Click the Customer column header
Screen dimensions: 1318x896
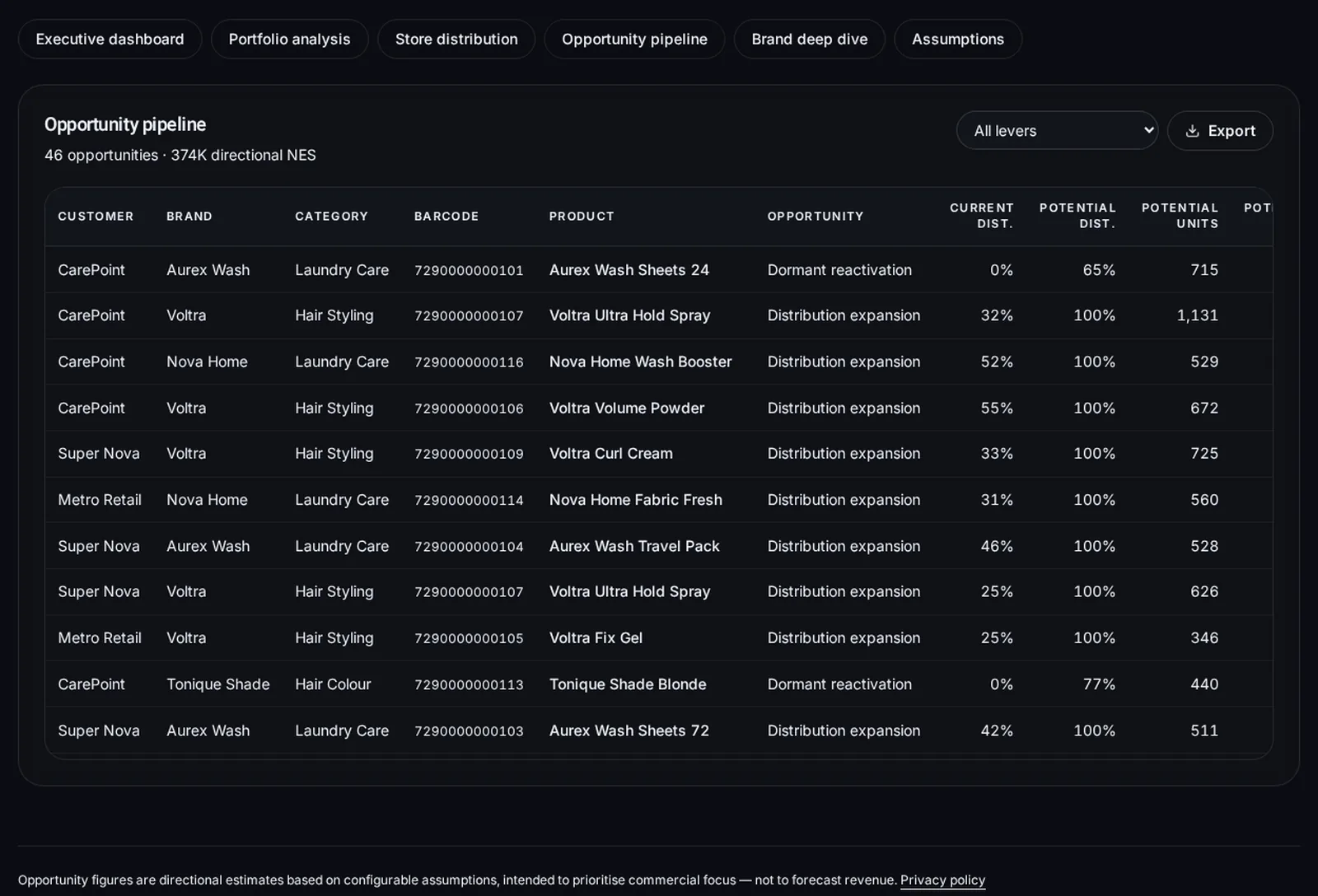pyautogui.click(x=96, y=216)
